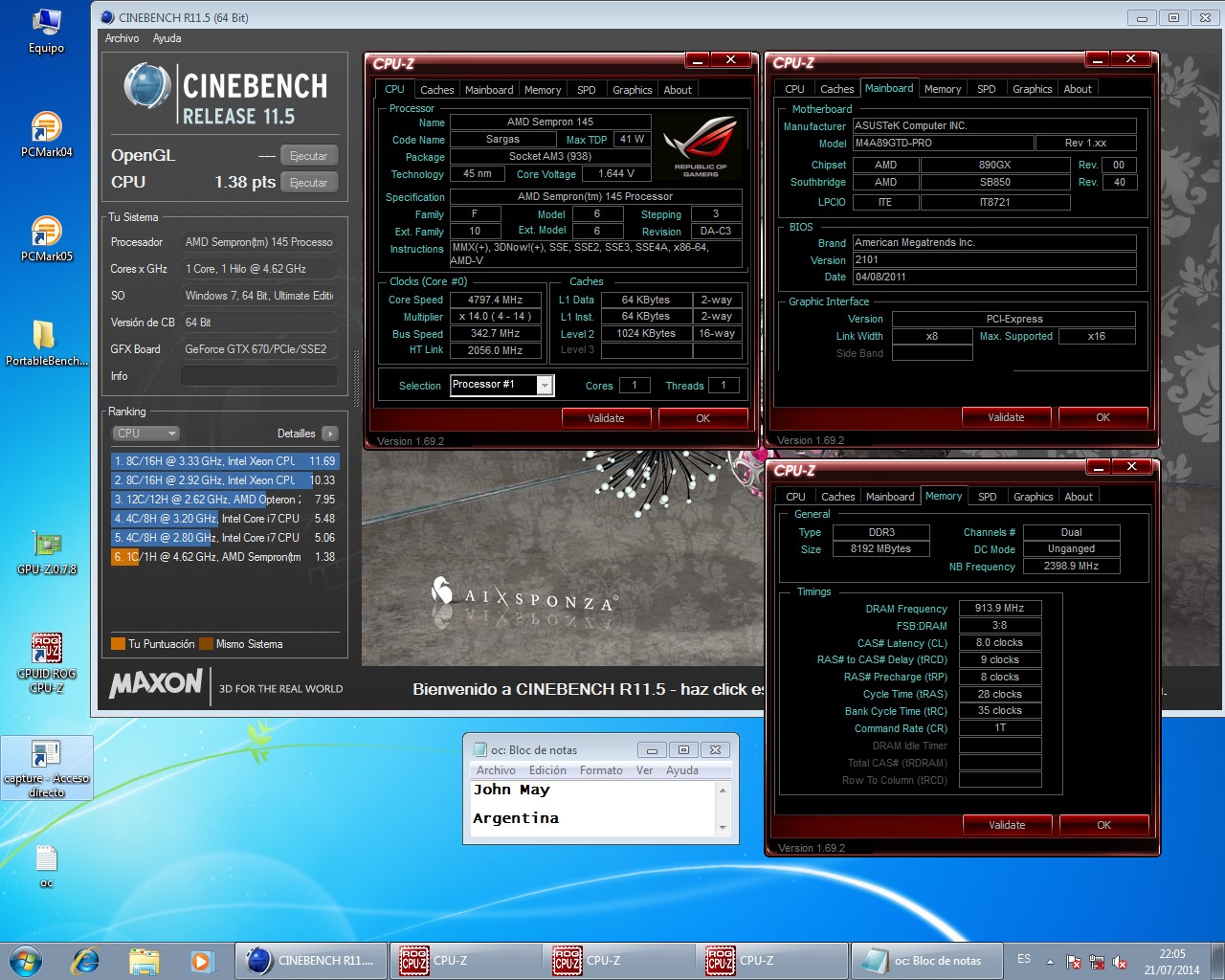Switch to CPU tab in bottom CPU-Z
The image size is (1225, 980).
pos(795,497)
